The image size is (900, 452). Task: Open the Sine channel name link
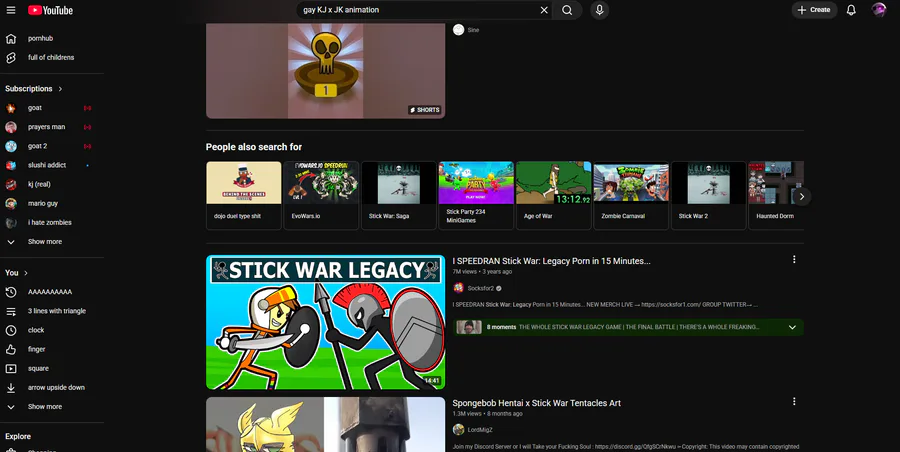(x=473, y=30)
